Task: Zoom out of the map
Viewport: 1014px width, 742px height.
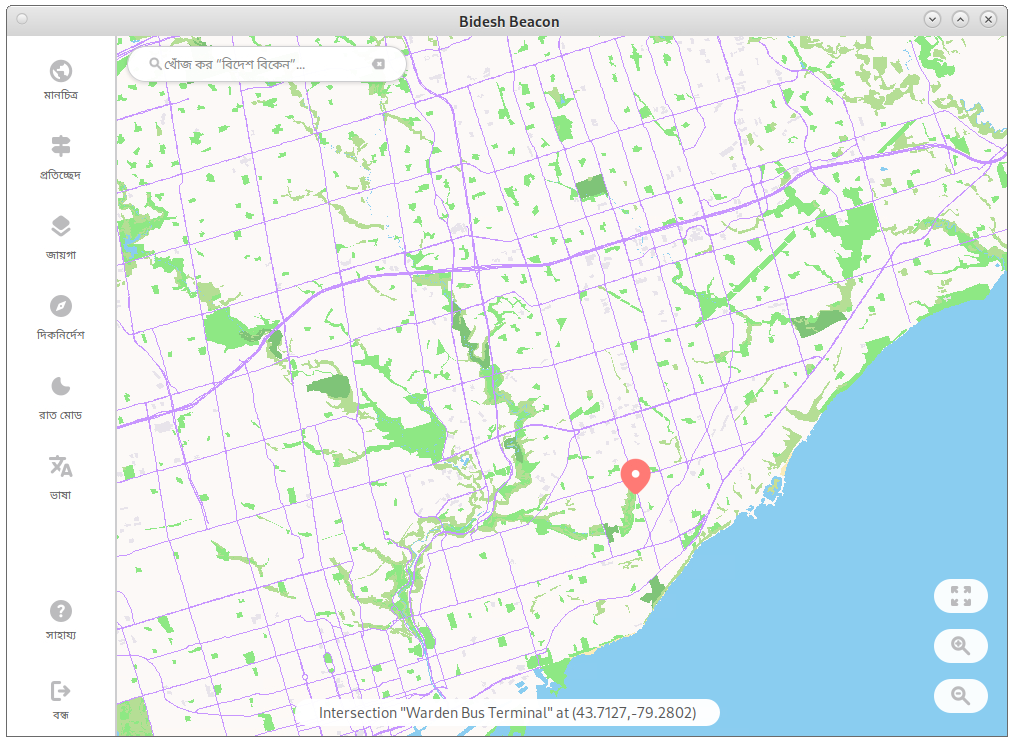Action: coord(961,696)
